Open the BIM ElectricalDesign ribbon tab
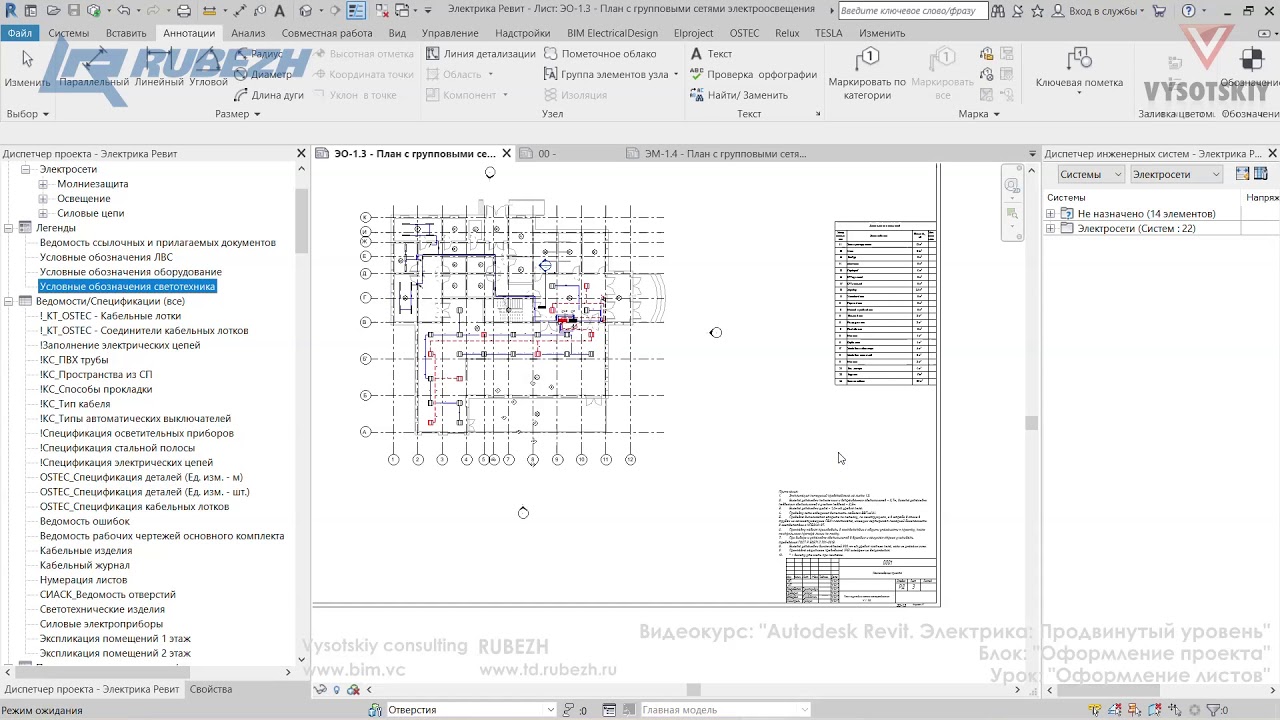Screen dimensions: 1280x720 (612, 33)
